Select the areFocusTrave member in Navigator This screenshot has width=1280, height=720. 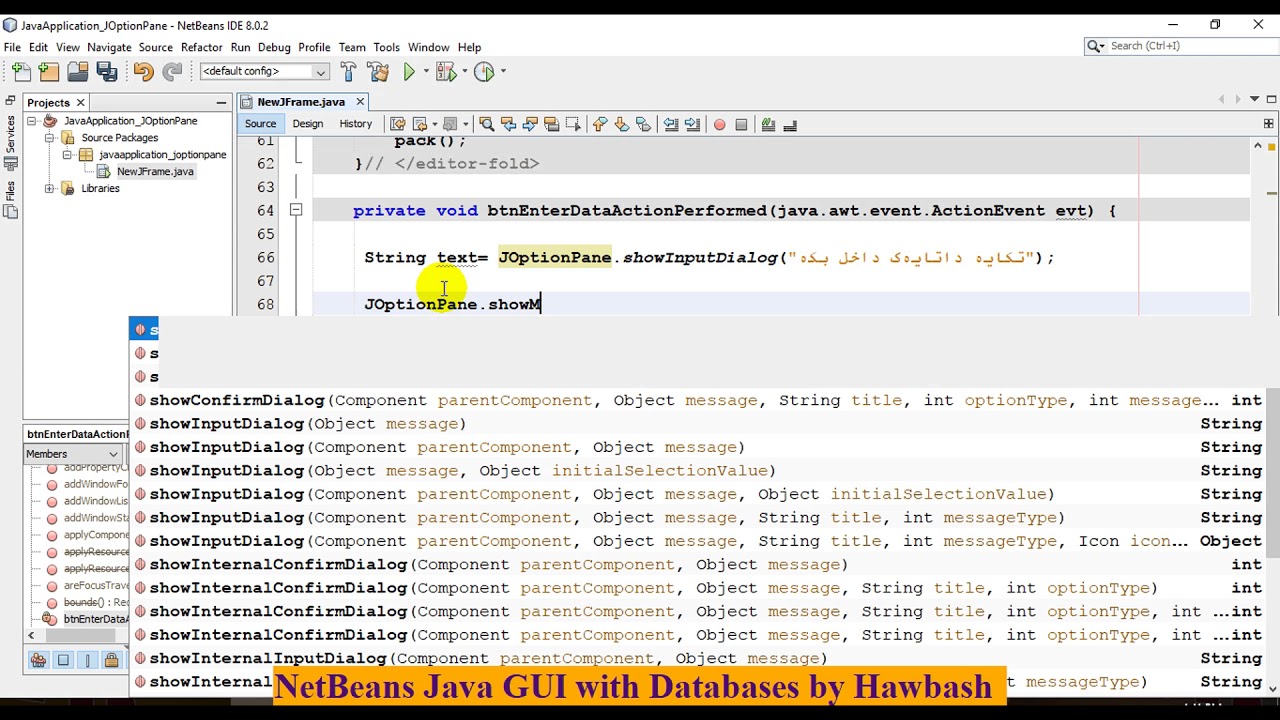click(96, 585)
